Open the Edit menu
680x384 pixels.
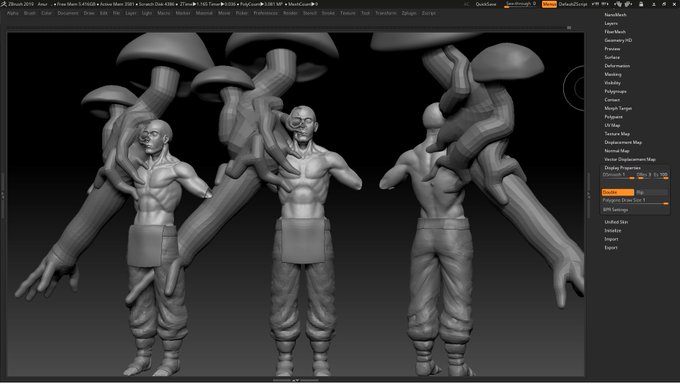pyautogui.click(x=104, y=13)
